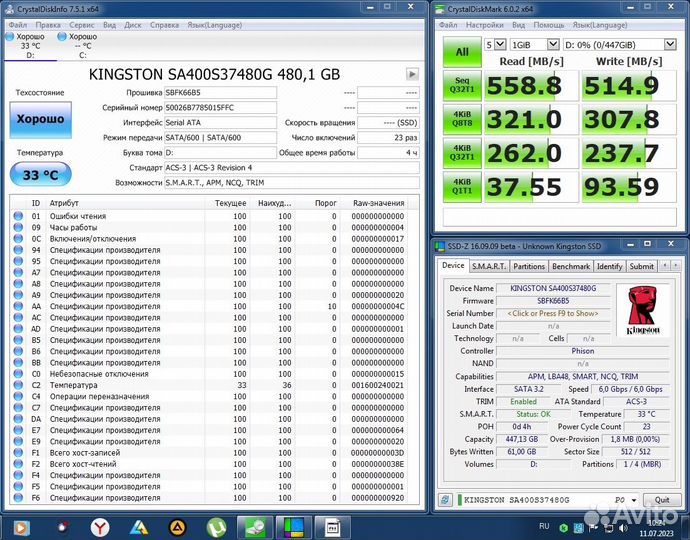690x540 pixels.
Task: Click the Action Center flag tray icon
Action: pyautogui.click(x=593, y=528)
